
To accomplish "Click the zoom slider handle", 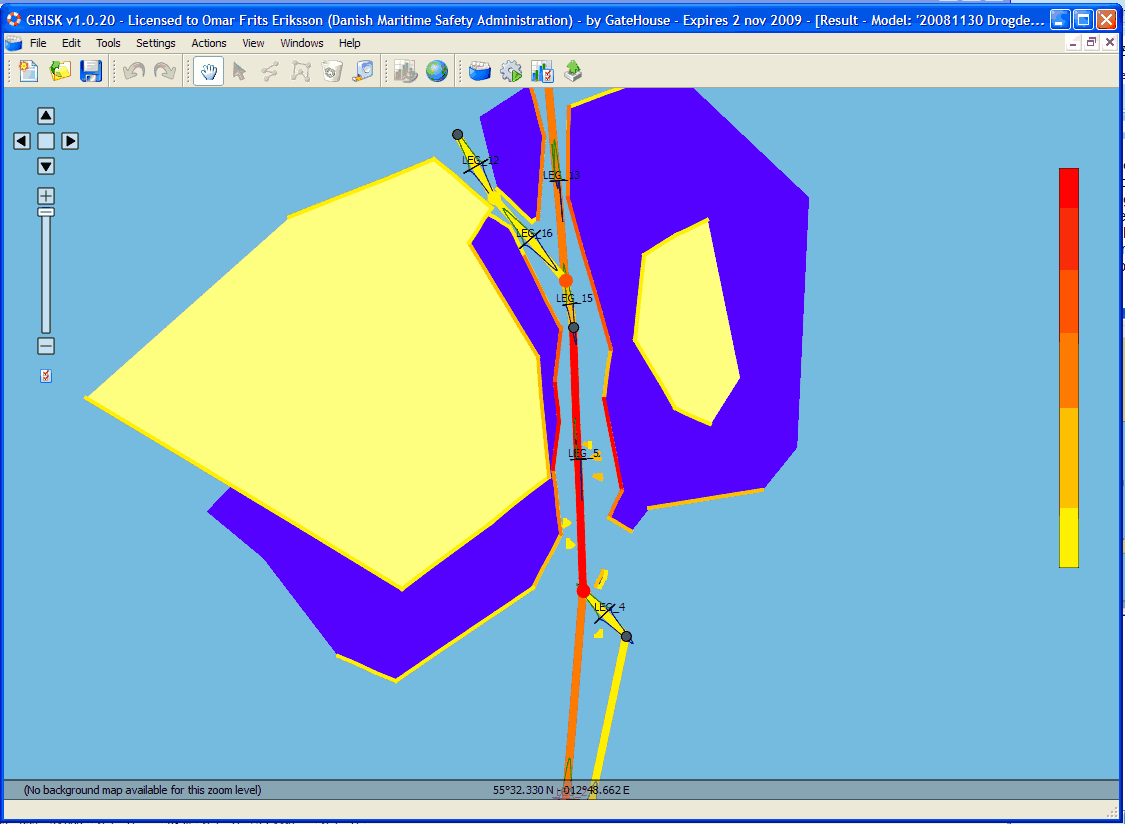I will coord(46,211).
